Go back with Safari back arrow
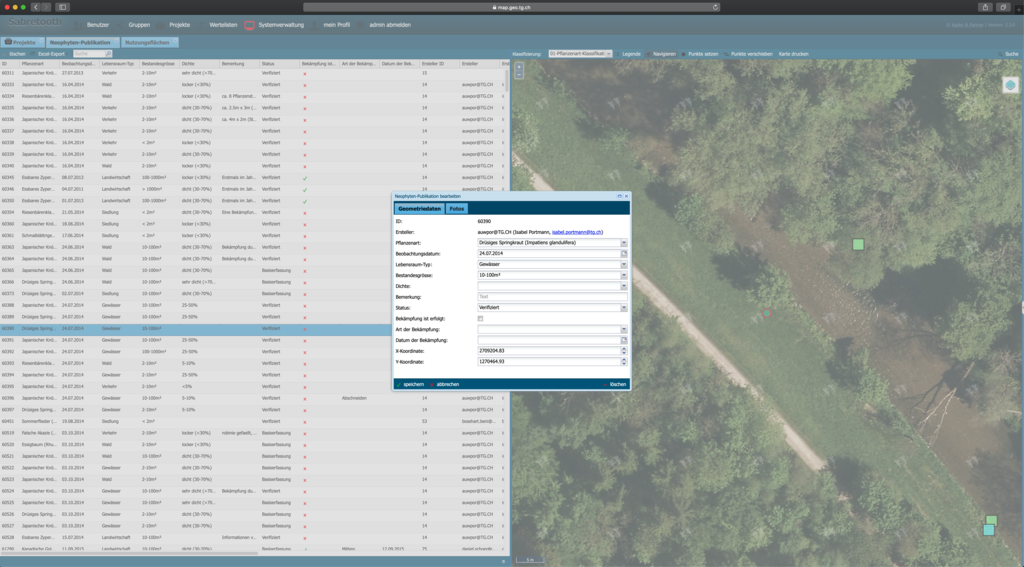Viewport: 1024px width, 567px height. click(35, 7)
